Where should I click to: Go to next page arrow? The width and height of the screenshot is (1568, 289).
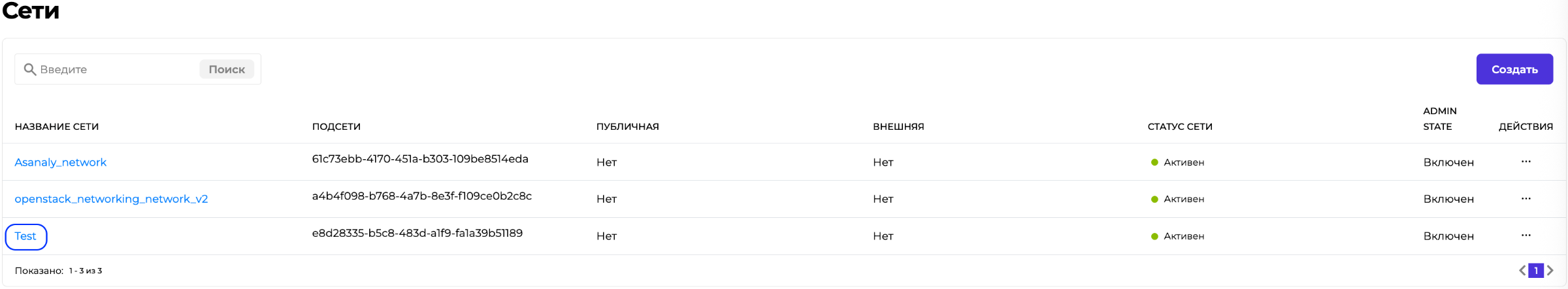(x=1550, y=271)
